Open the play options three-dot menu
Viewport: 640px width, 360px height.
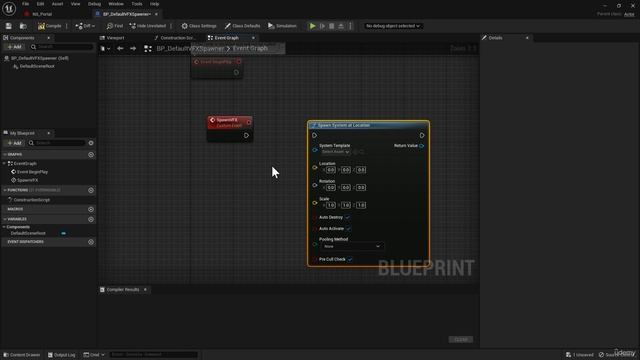[350, 26]
